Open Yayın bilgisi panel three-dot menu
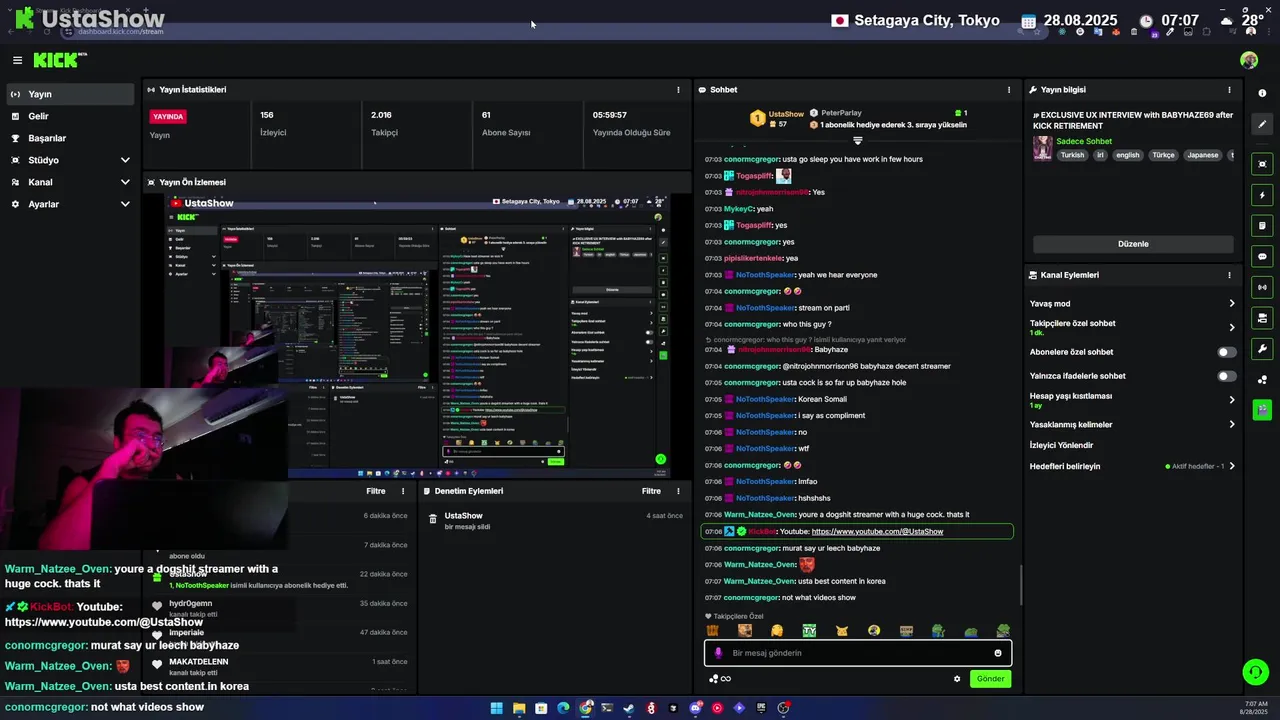The width and height of the screenshot is (1280, 720). coord(1229,90)
